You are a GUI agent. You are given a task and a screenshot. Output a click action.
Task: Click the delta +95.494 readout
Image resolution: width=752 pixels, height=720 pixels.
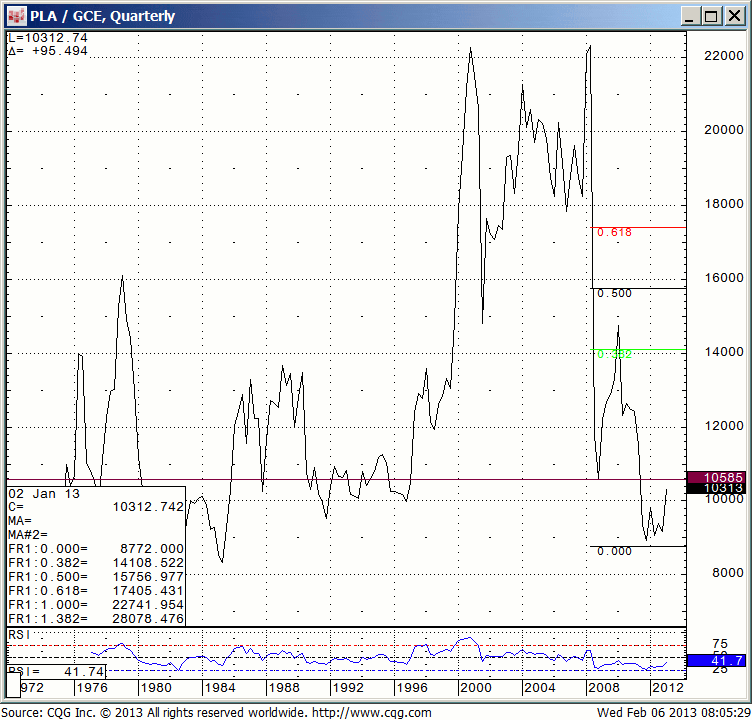[x=47, y=51]
